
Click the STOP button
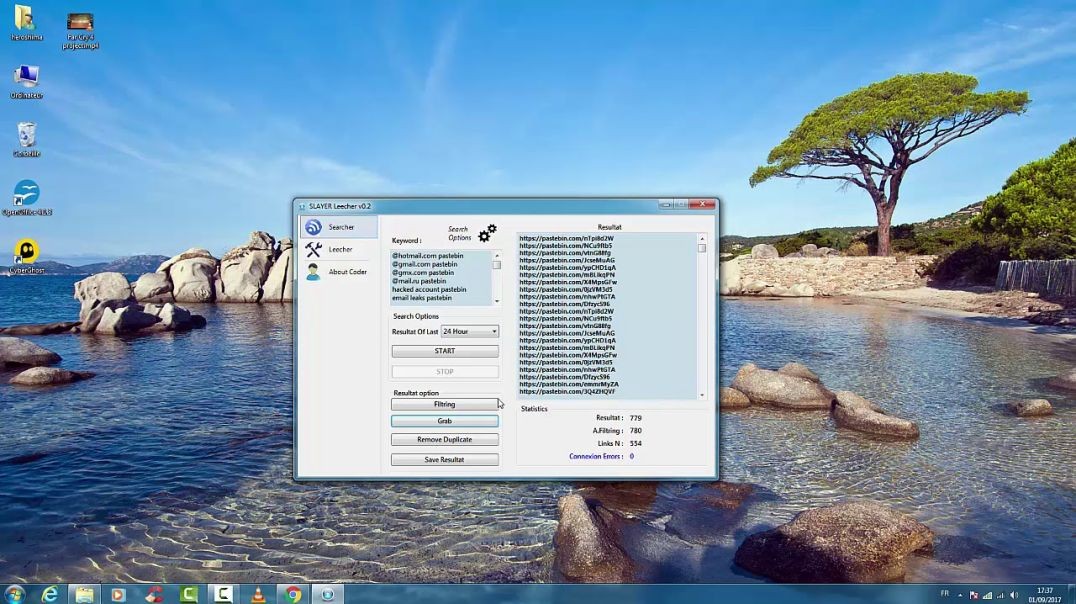[445, 371]
